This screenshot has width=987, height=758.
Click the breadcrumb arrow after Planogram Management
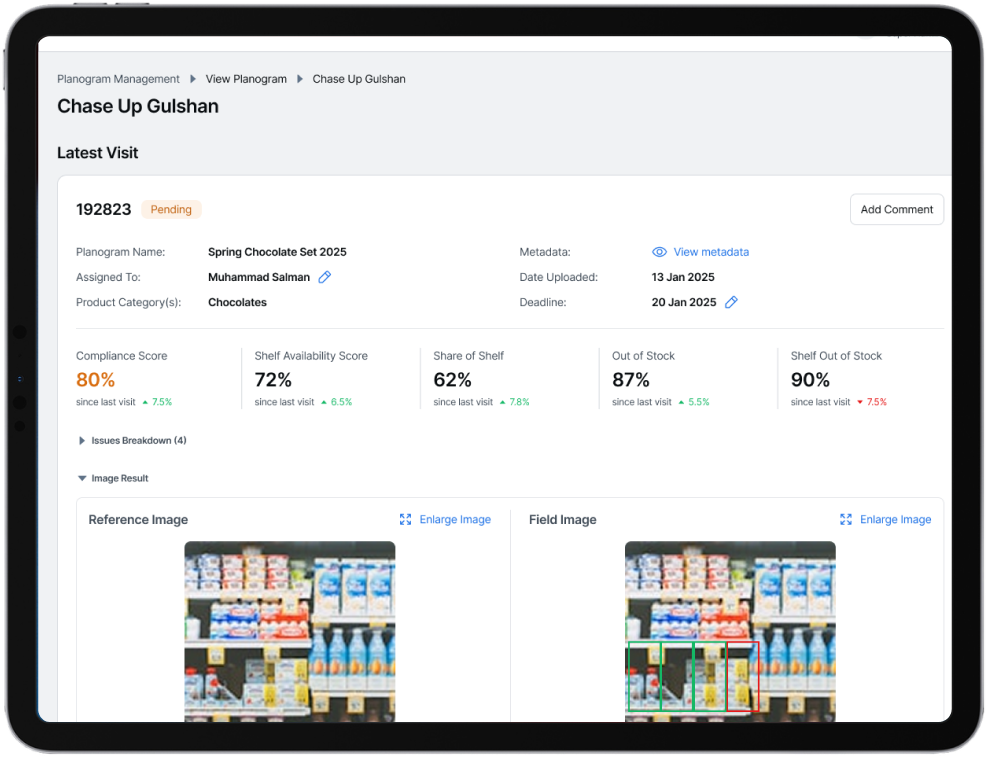(193, 79)
